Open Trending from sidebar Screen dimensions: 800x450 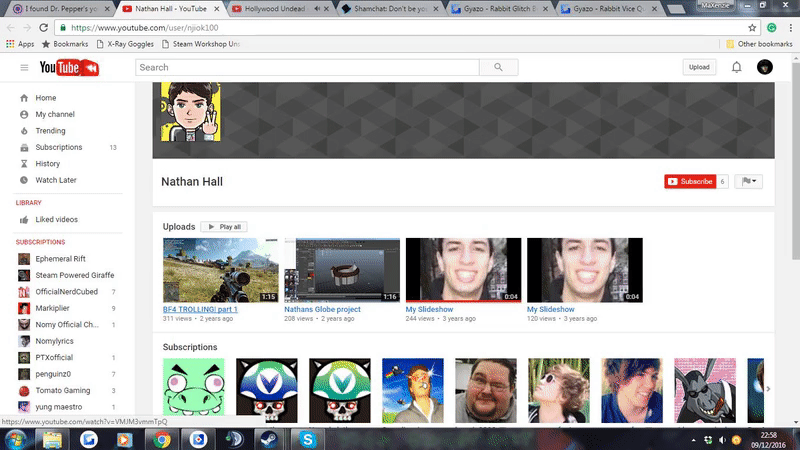coord(50,131)
